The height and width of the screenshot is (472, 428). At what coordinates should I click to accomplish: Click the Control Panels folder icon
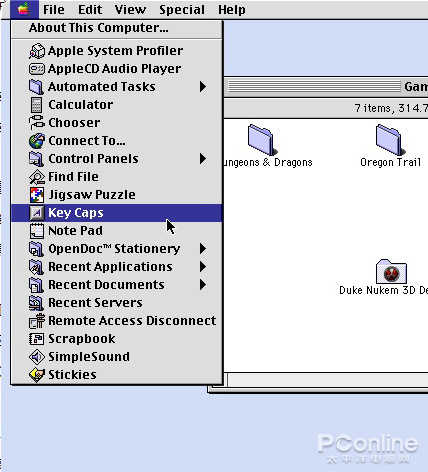pos(36,159)
